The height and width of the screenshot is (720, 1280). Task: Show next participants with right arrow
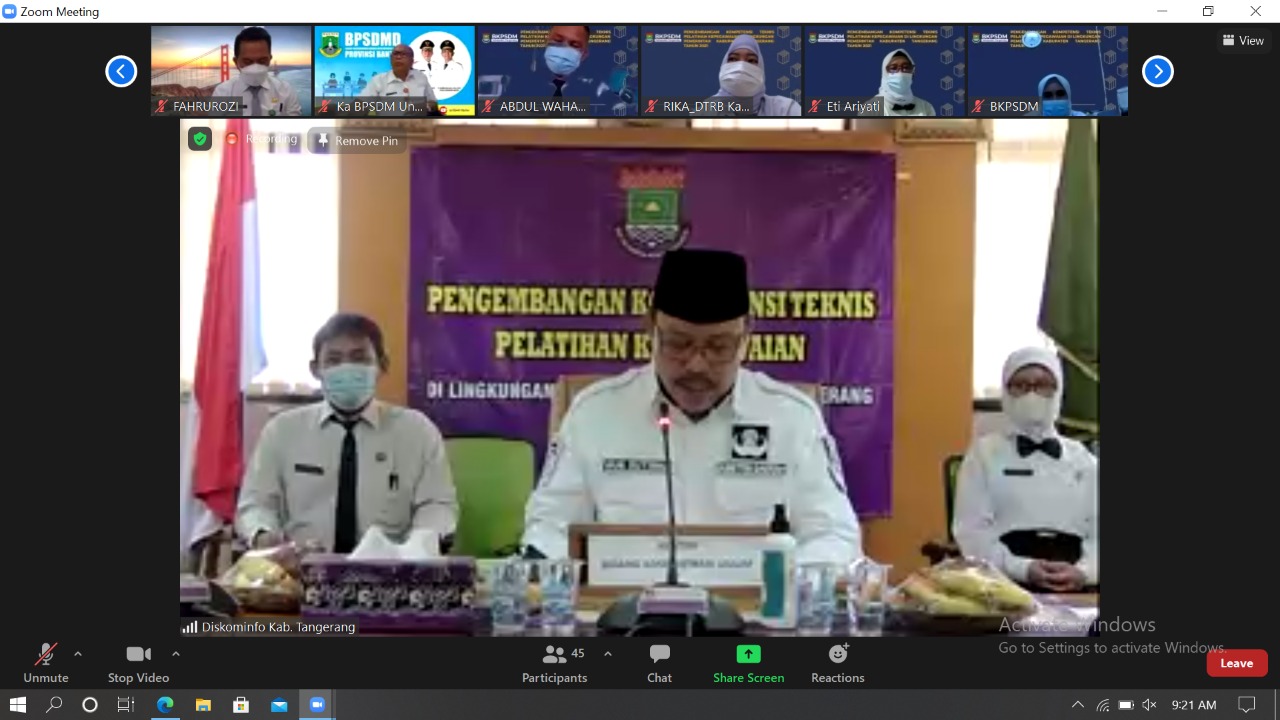(x=1158, y=71)
